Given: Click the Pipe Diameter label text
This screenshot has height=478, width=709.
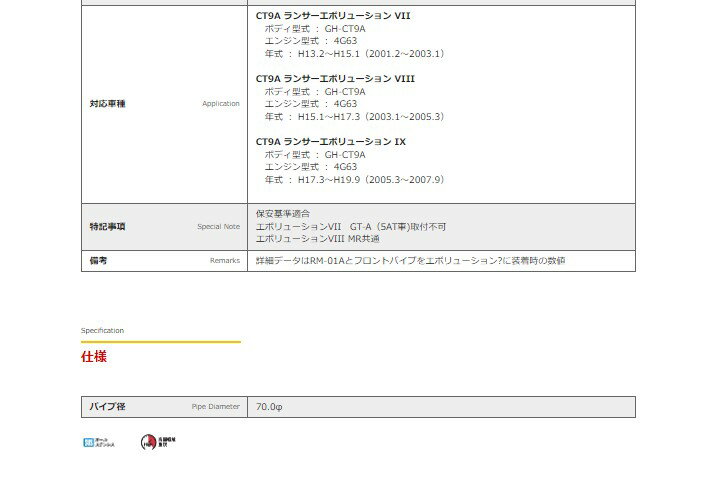Looking at the screenshot, I should [215, 407].
